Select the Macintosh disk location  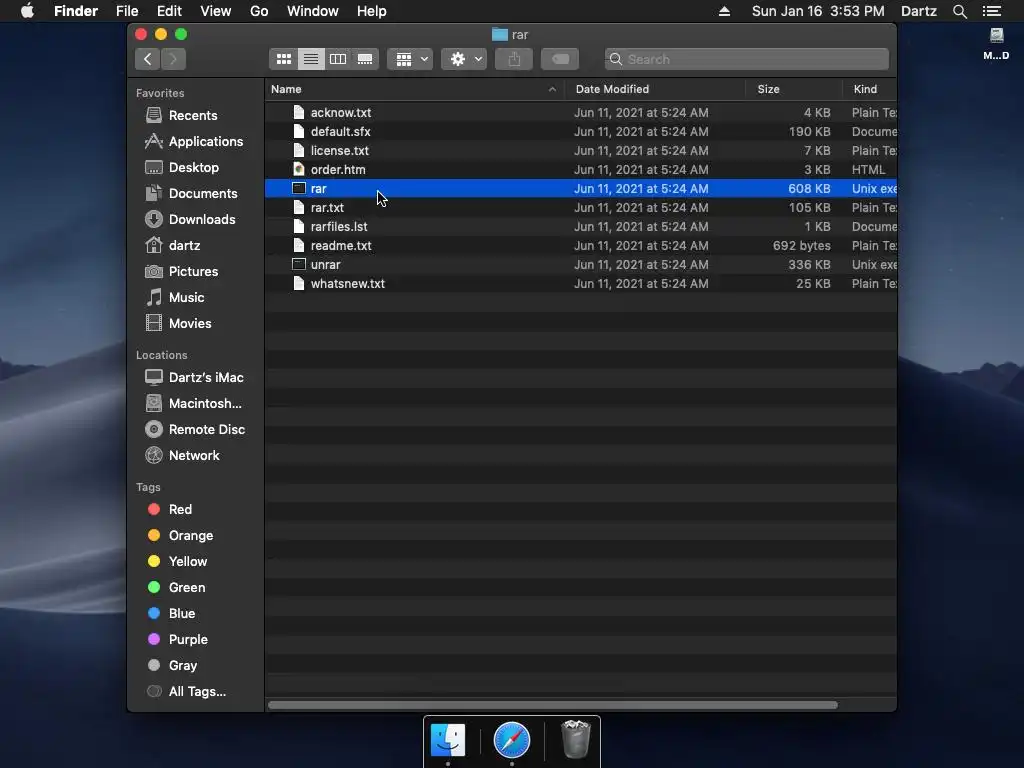point(205,404)
